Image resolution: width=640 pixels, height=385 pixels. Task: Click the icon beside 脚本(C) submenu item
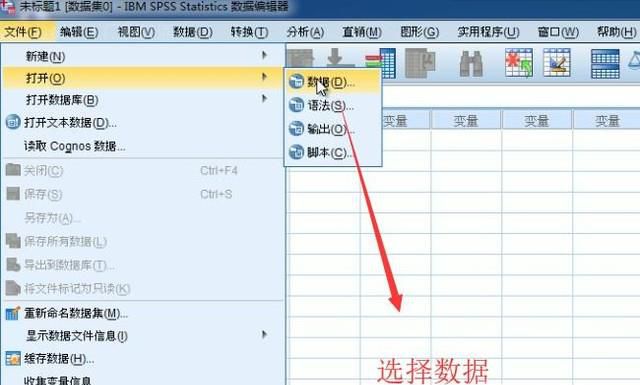click(296, 152)
